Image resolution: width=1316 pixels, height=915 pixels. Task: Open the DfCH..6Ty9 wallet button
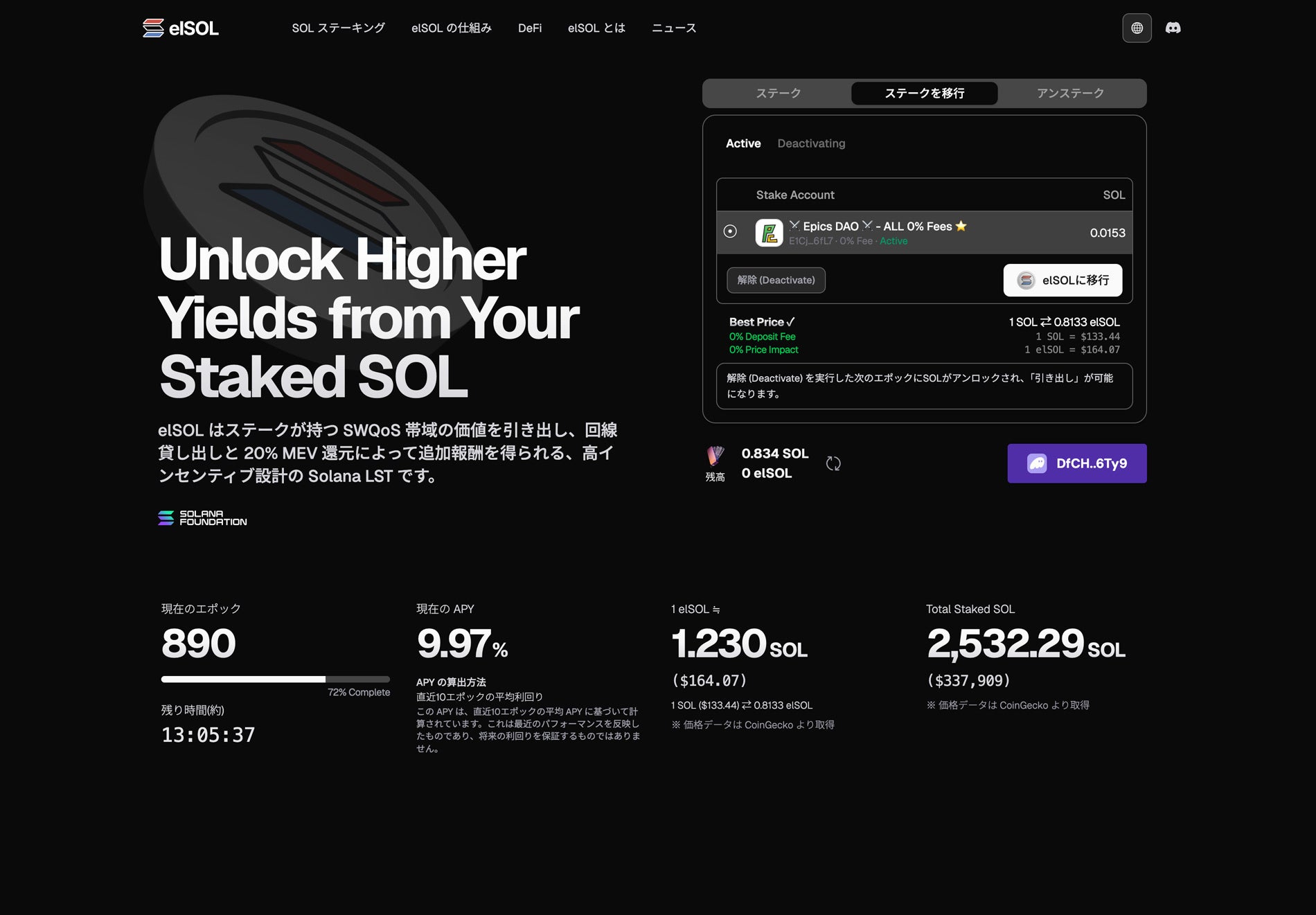pos(1077,463)
